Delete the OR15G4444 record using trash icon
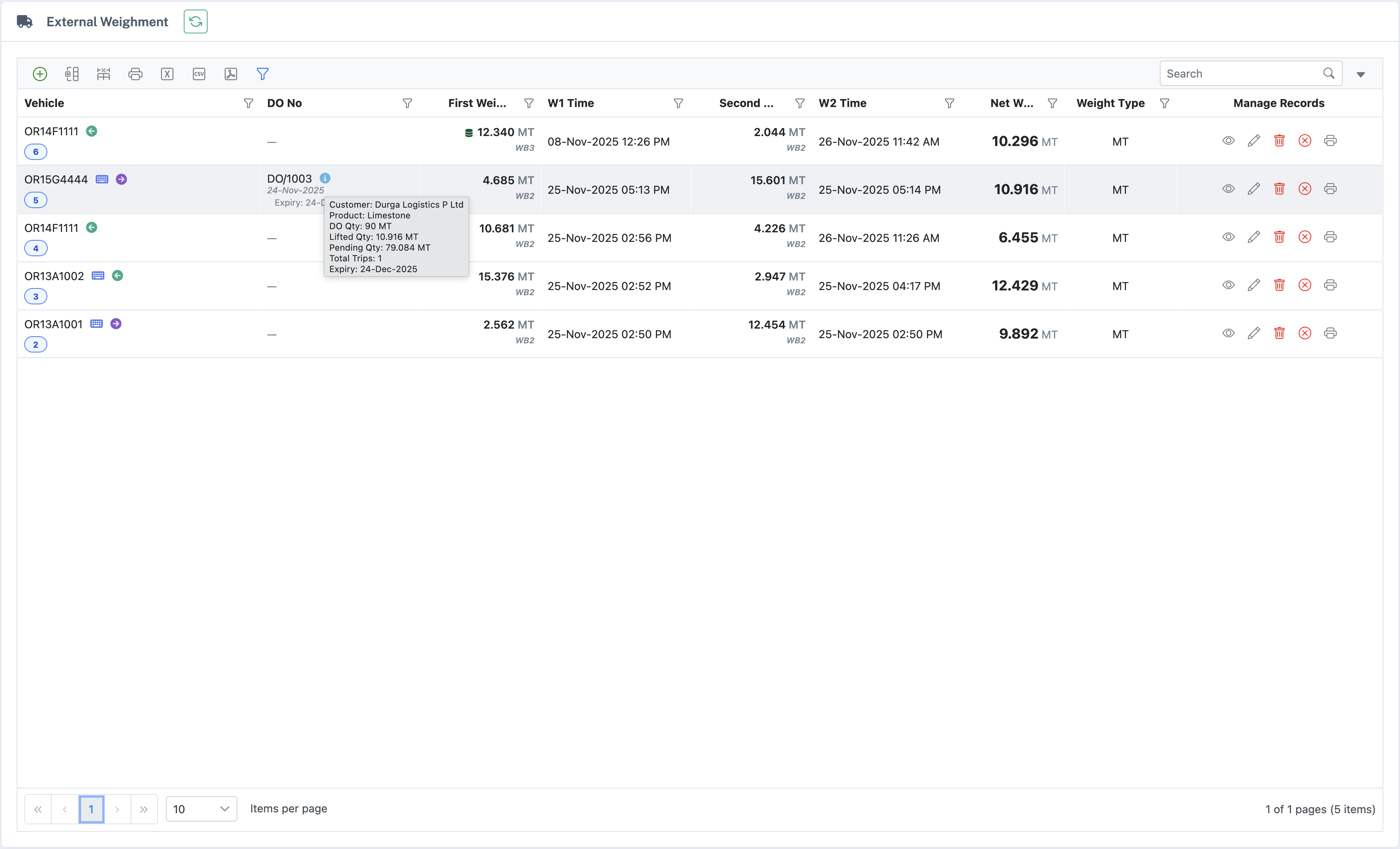 pos(1279,189)
